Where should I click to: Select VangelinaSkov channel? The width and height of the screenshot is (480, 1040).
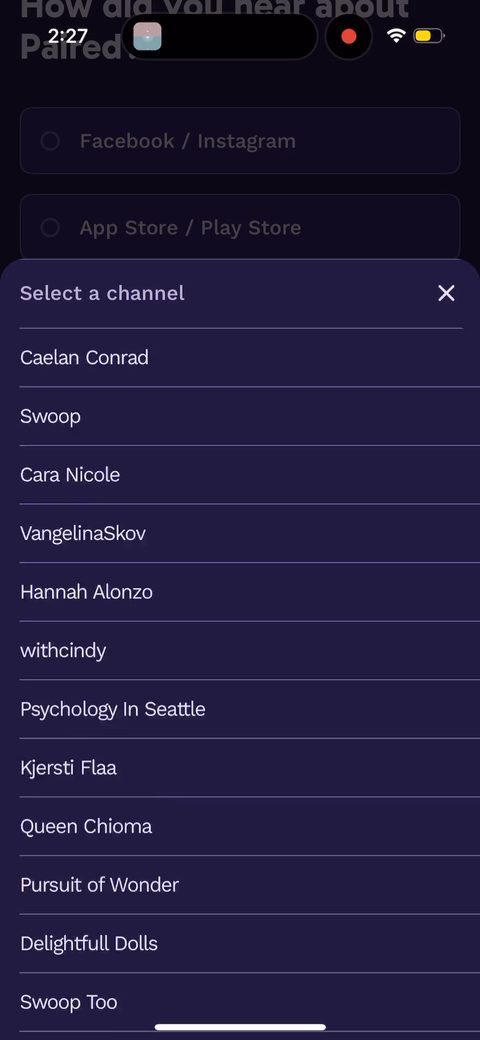click(241, 533)
